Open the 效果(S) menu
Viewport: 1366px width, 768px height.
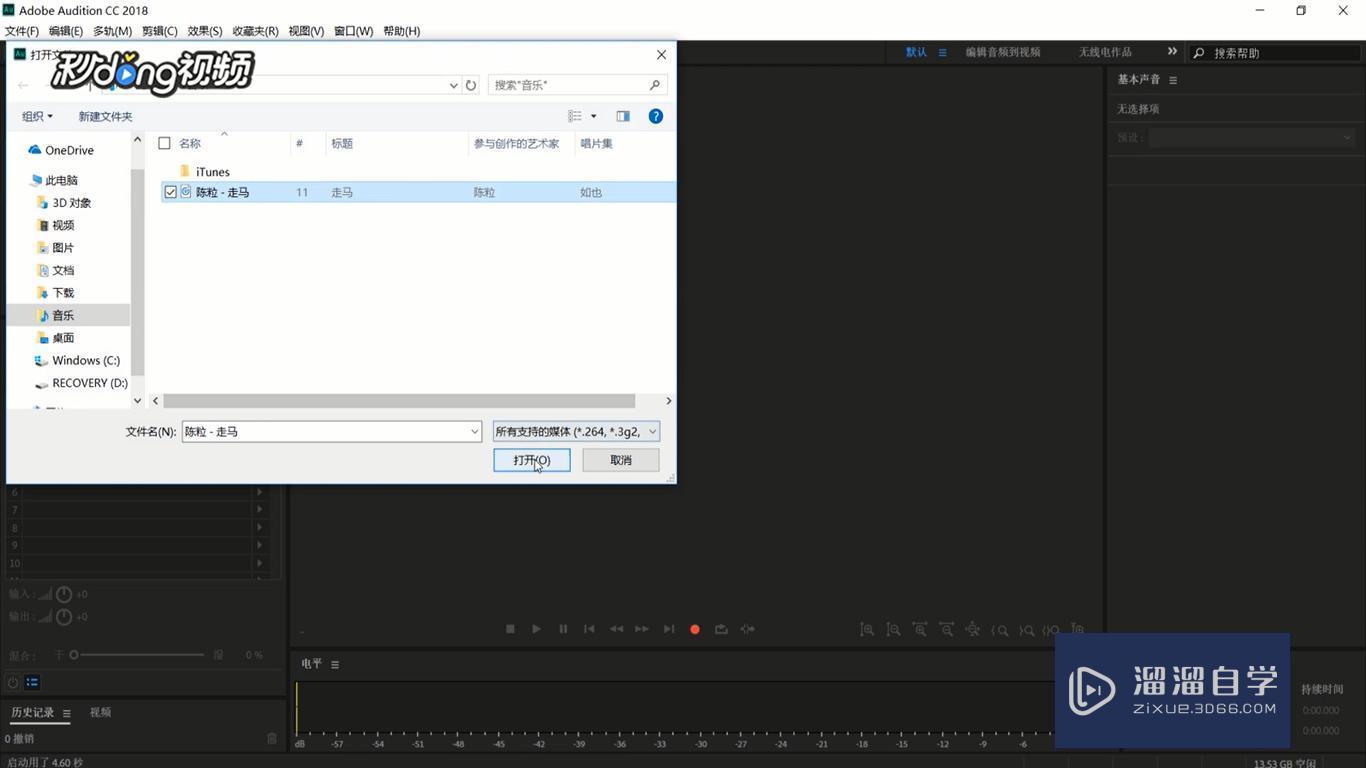[x=204, y=31]
